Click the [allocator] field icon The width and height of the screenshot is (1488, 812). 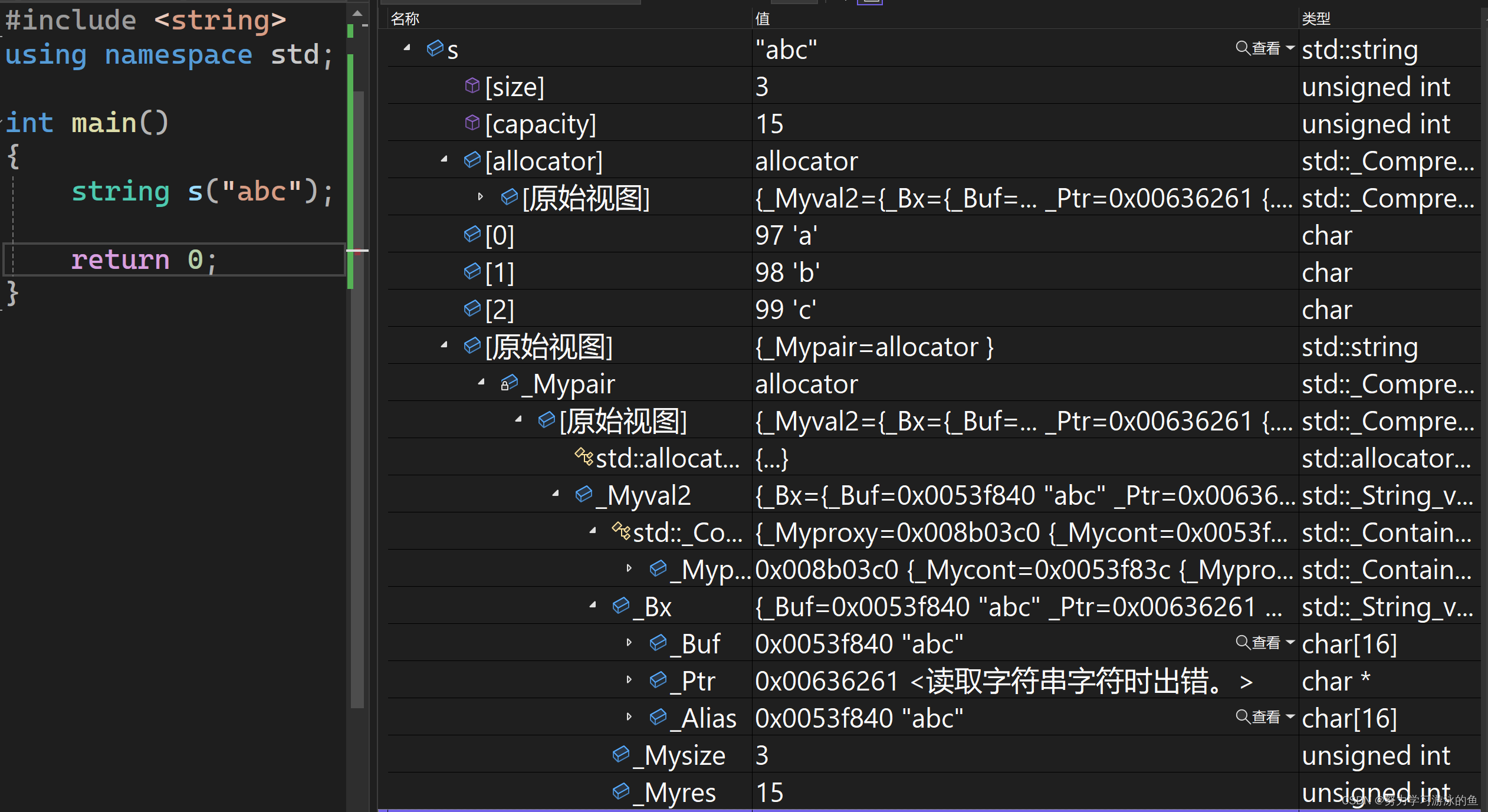[472, 160]
